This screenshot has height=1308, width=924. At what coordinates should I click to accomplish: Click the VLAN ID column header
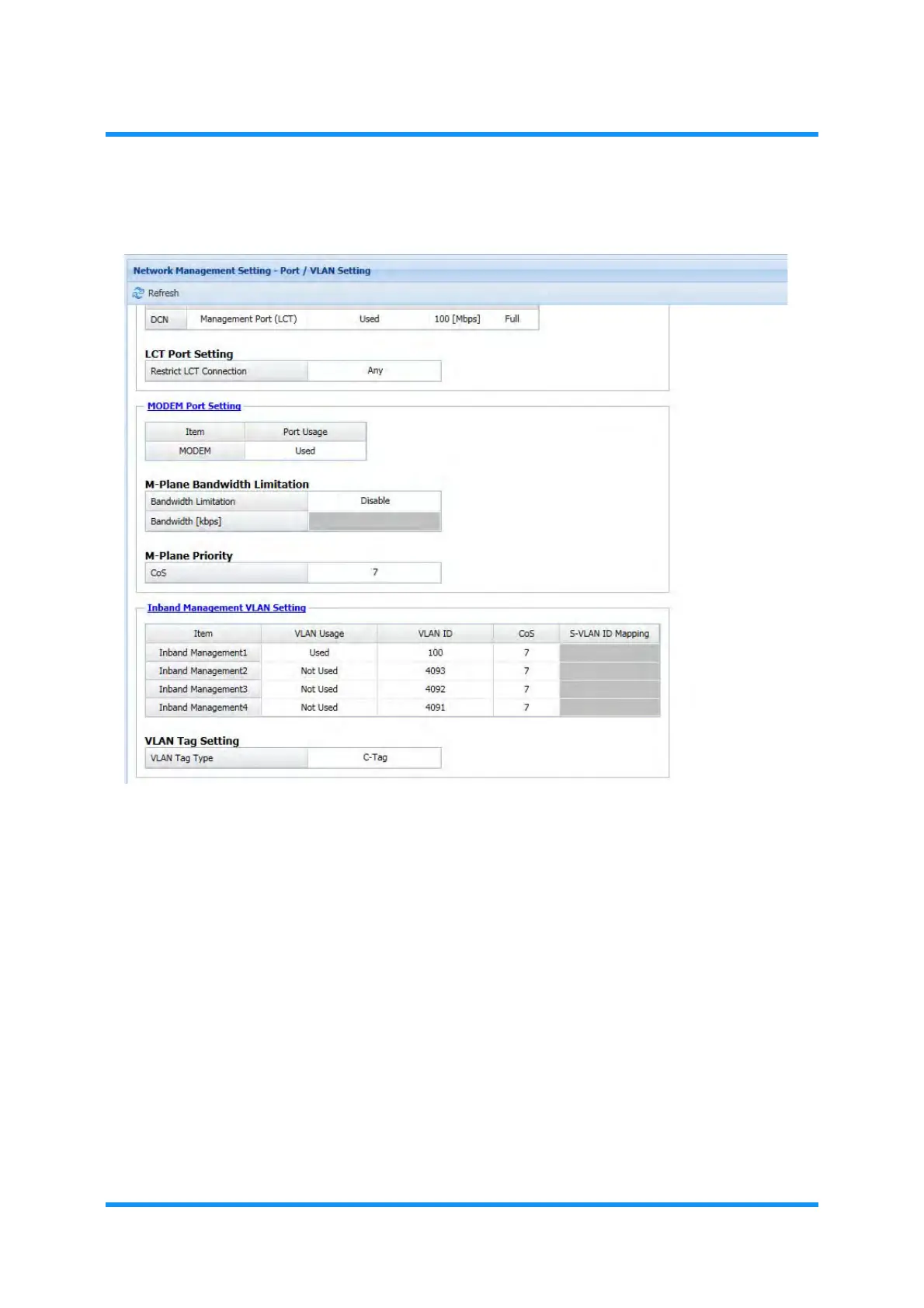point(436,634)
